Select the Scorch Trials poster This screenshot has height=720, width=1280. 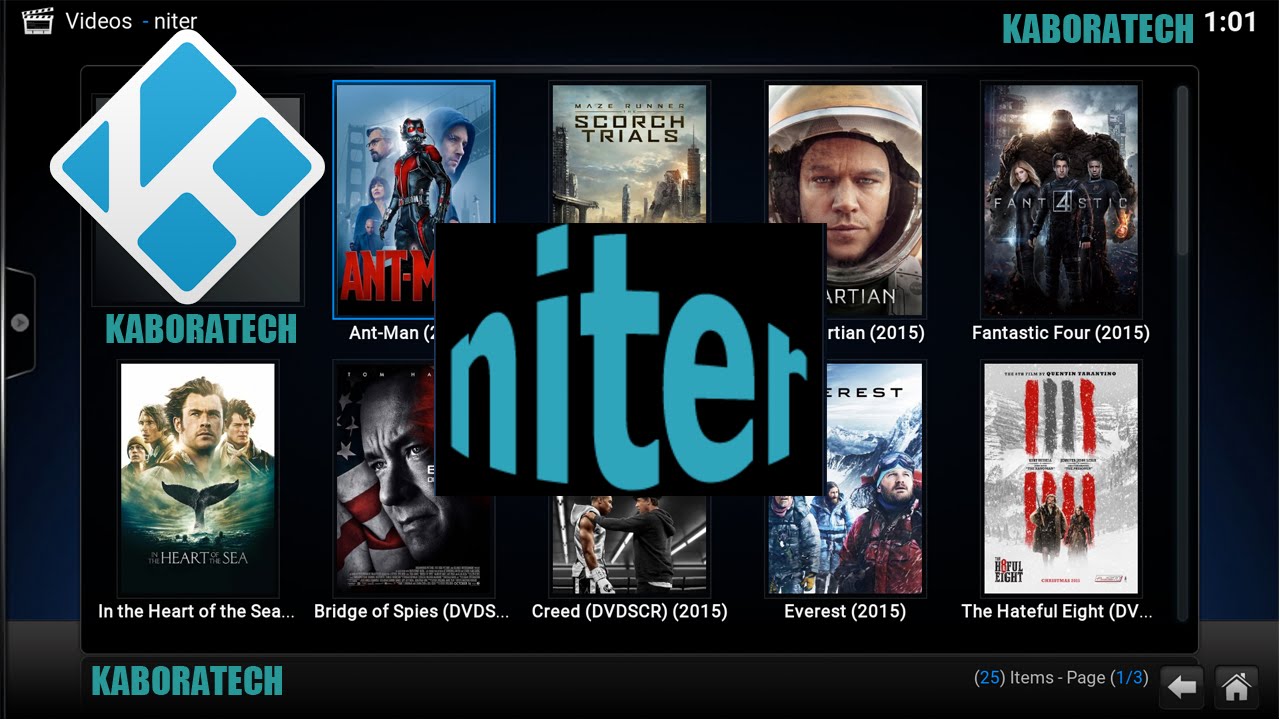628,153
